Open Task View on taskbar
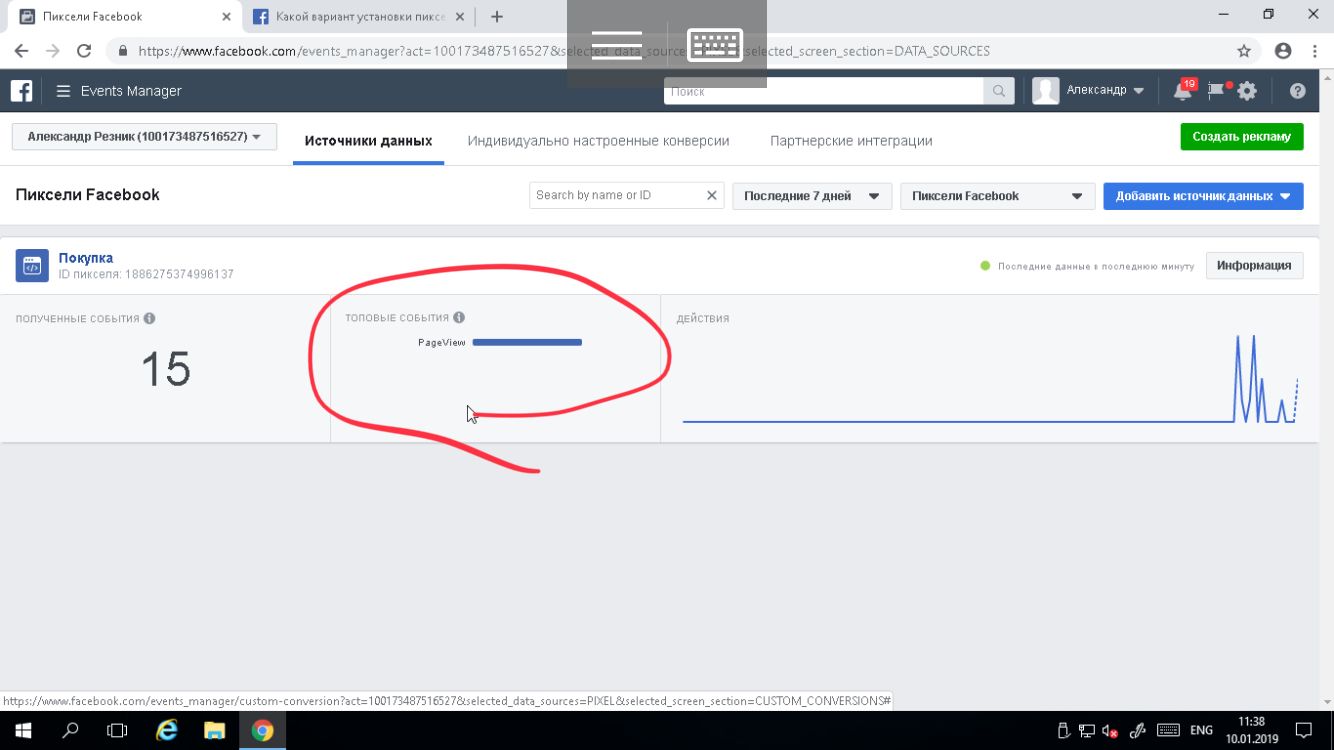1334x750 pixels. coord(118,731)
